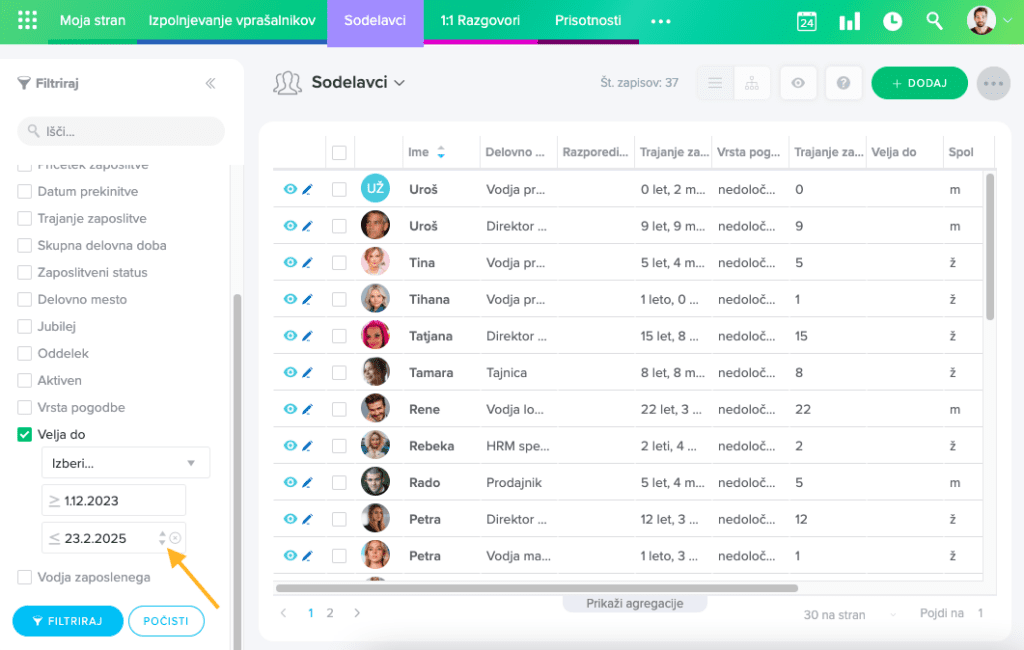Click the pencil edit icon for Tamara
This screenshot has width=1024, height=650.
[x=307, y=372]
